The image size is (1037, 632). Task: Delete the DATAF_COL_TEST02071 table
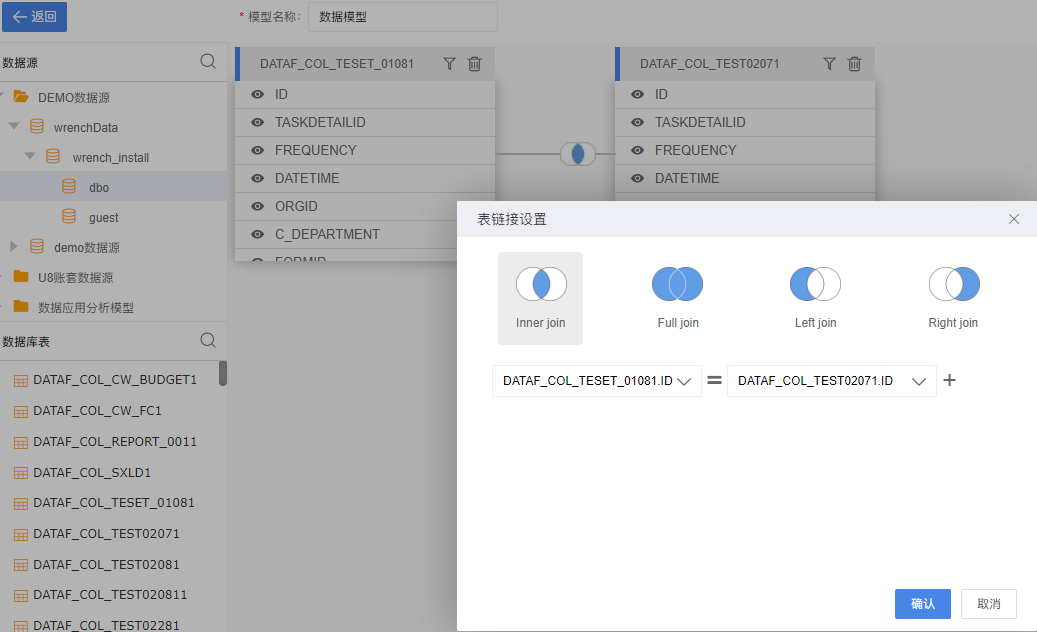tap(854, 63)
